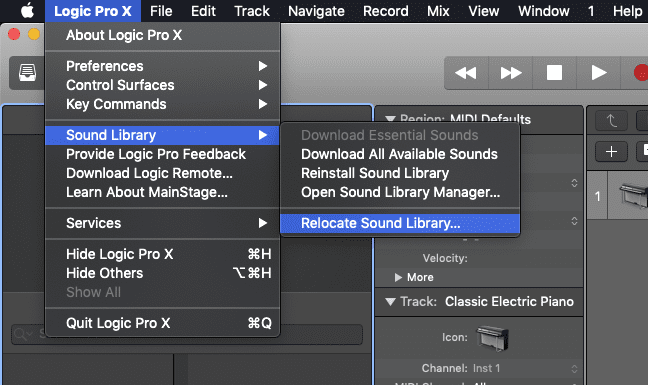The height and width of the screenshot is (385, 648).
Task: Choose Learn About MainStage…
Action: [162, 192]
